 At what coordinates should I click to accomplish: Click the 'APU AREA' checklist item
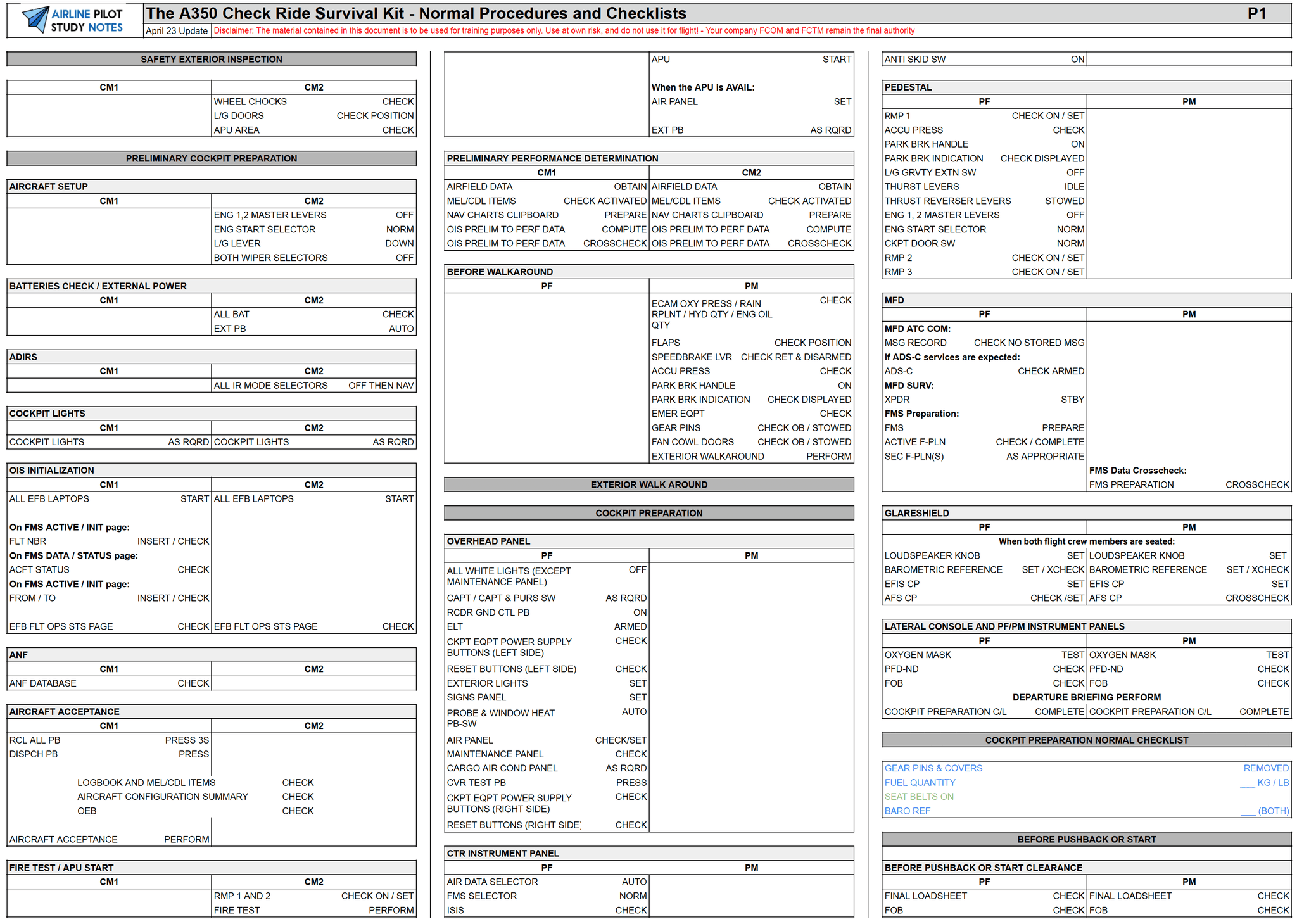pyautogui.click(x=314, y=130)
